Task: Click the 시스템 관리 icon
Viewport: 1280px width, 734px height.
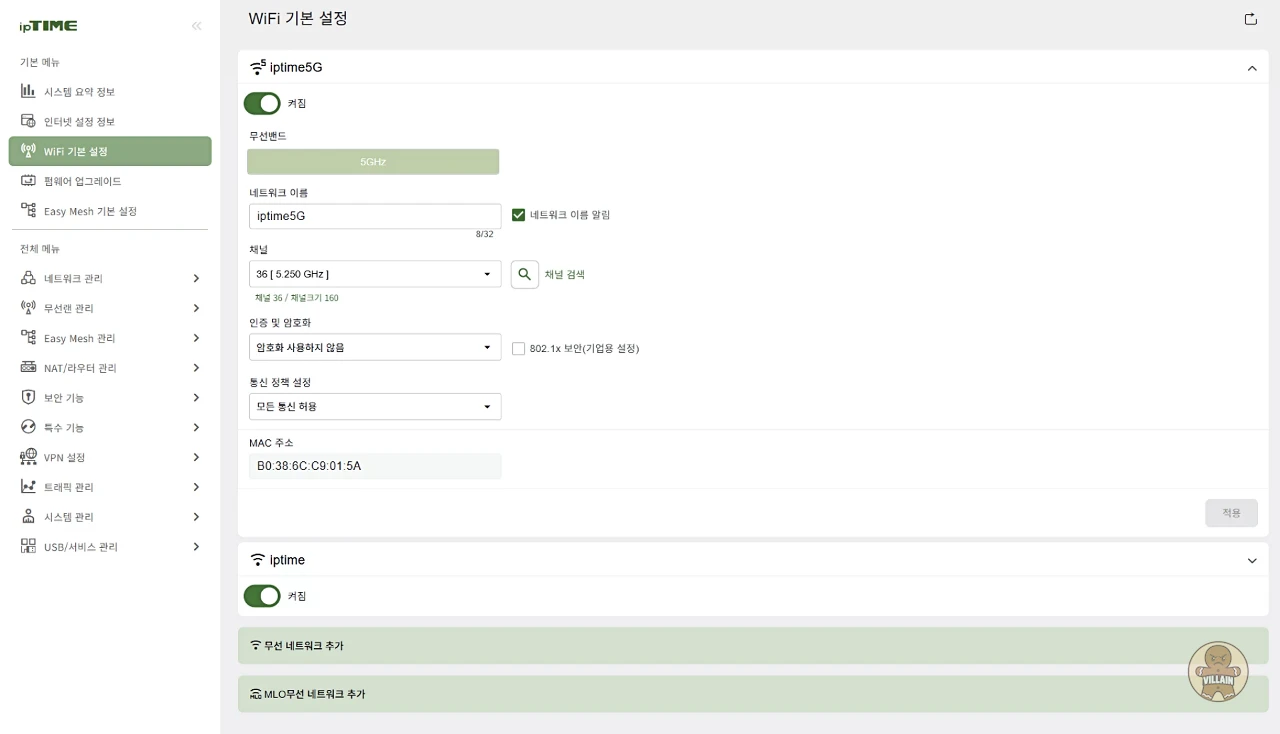Action: [28, 517]
